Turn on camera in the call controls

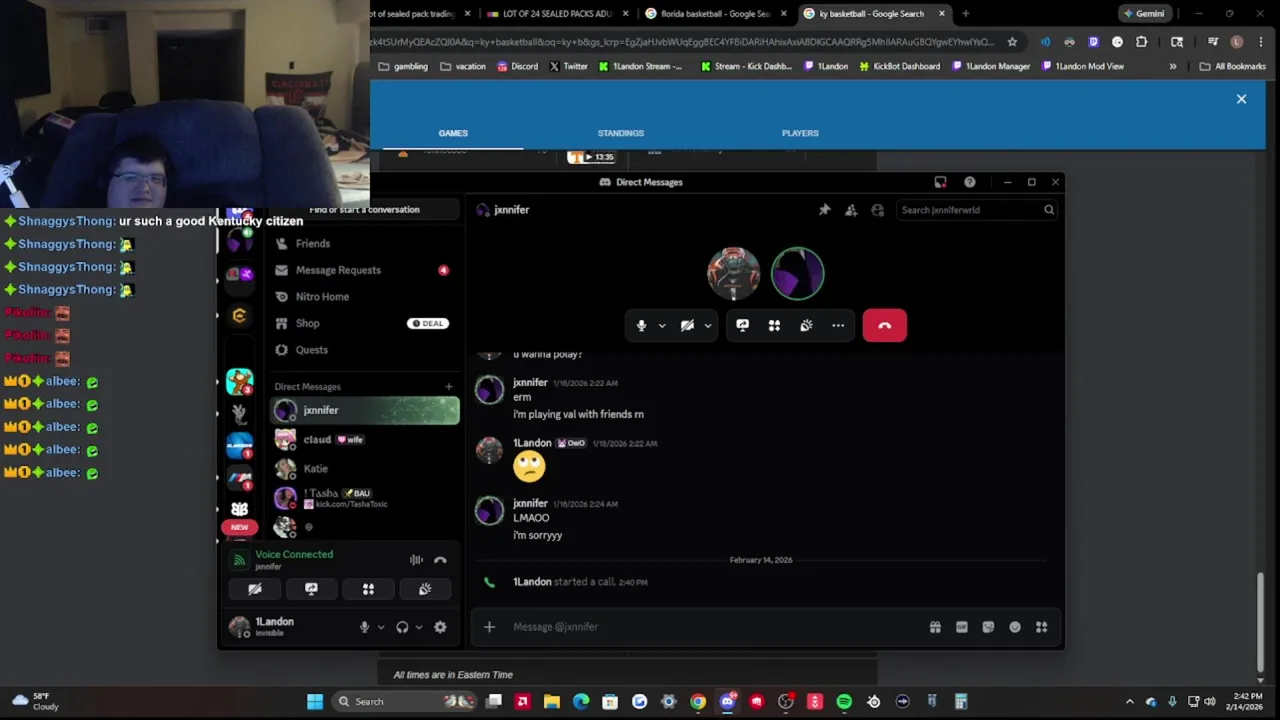pyautogui.click(x=687, y=325)
